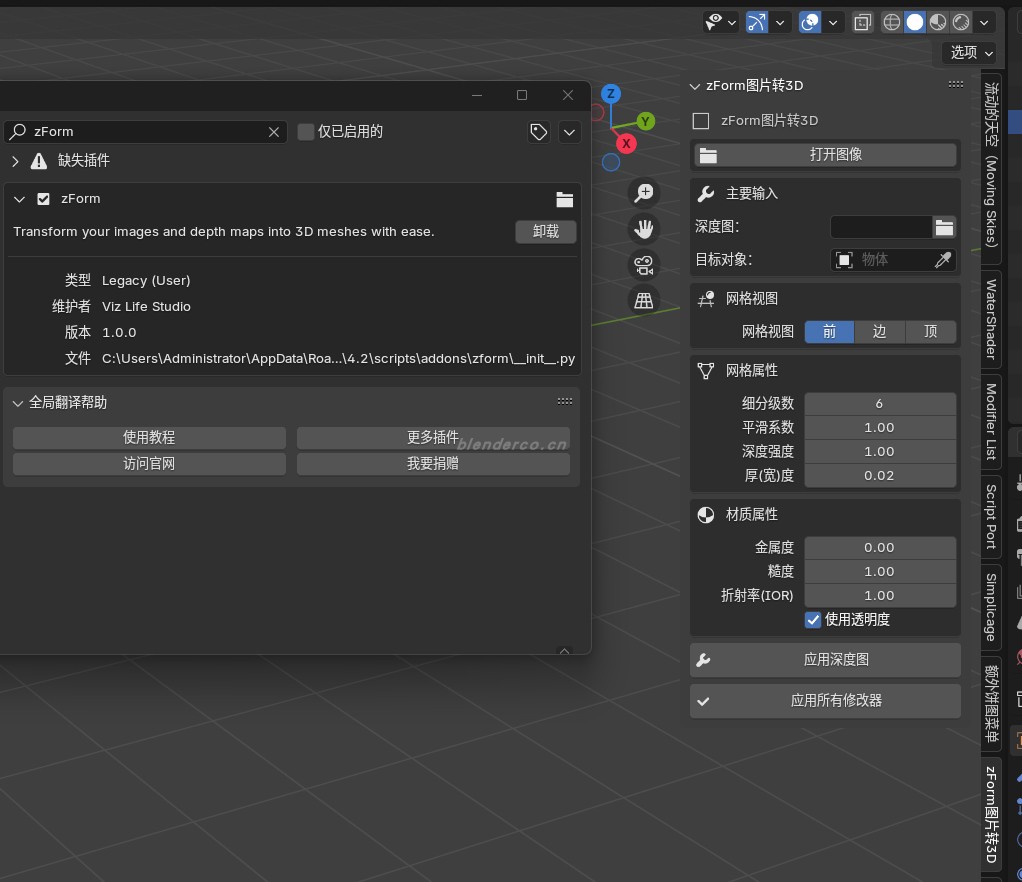1022x882 pixels.
Task: Open the 选项 dropdown
Action: point(971,52)
